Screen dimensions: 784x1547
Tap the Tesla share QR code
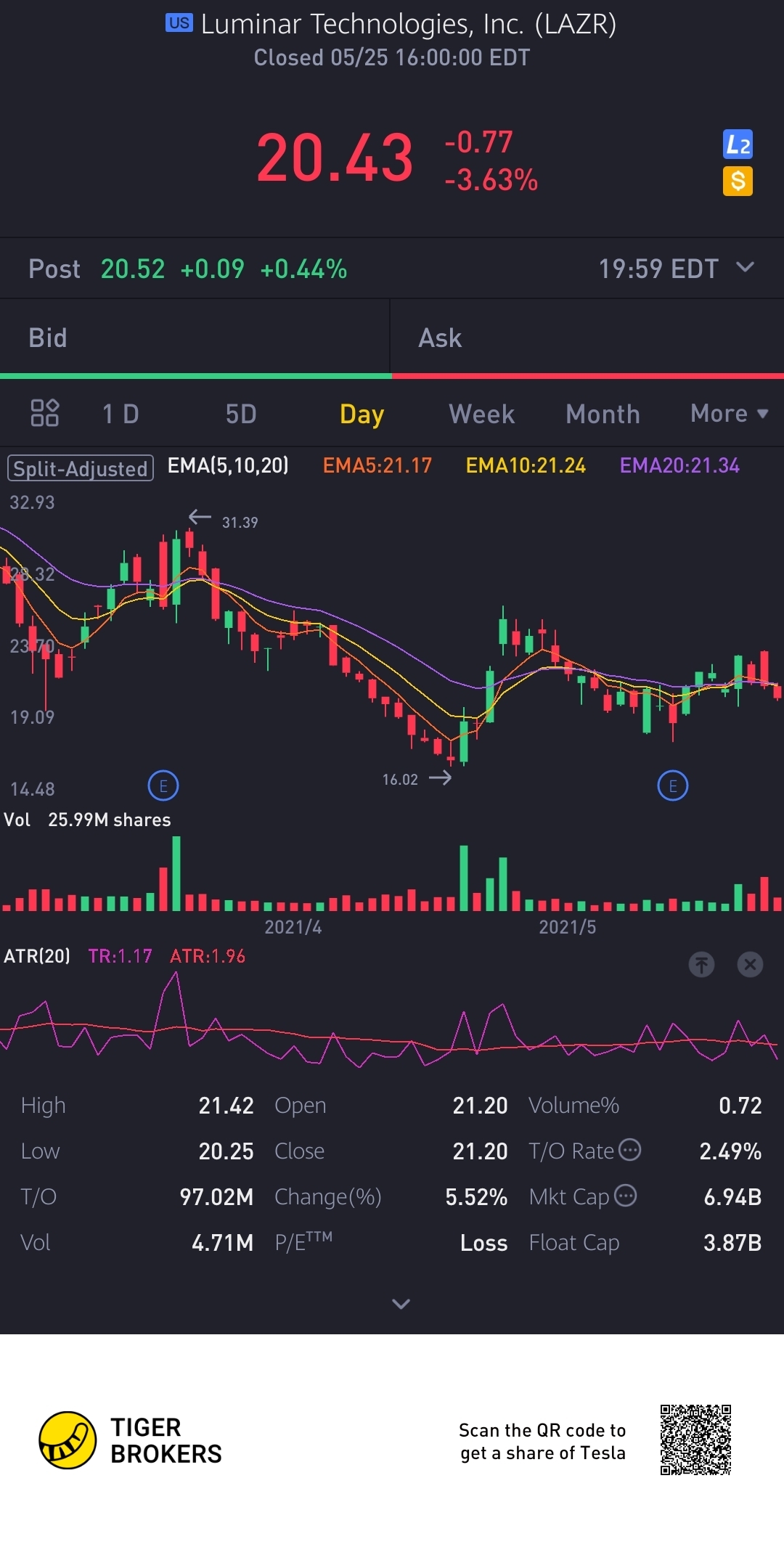pos(695,1440)
